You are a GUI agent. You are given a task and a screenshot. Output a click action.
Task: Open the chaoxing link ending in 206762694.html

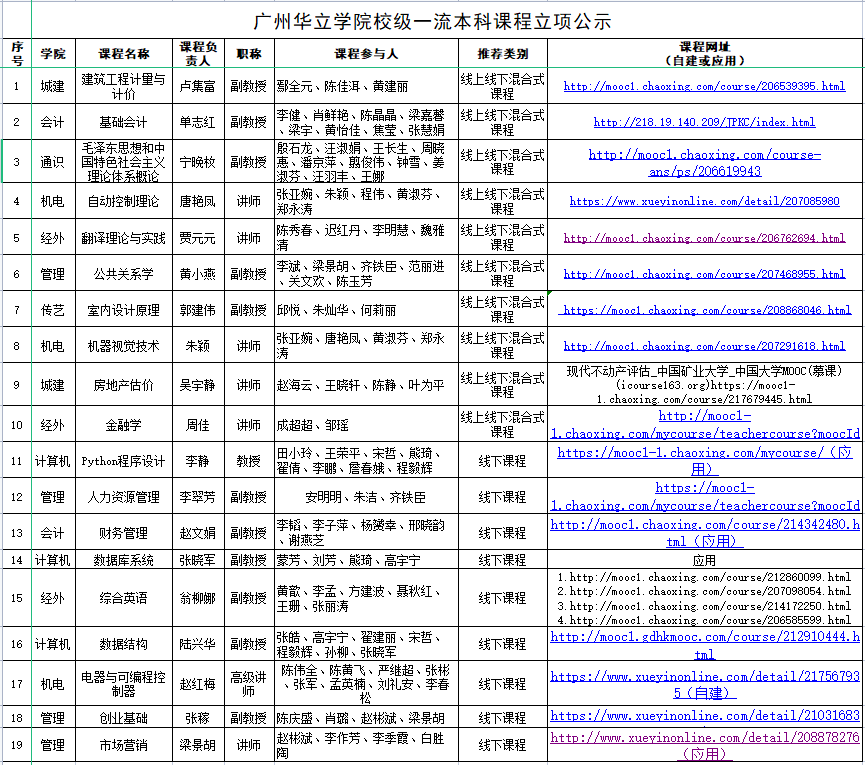(704, 239)
